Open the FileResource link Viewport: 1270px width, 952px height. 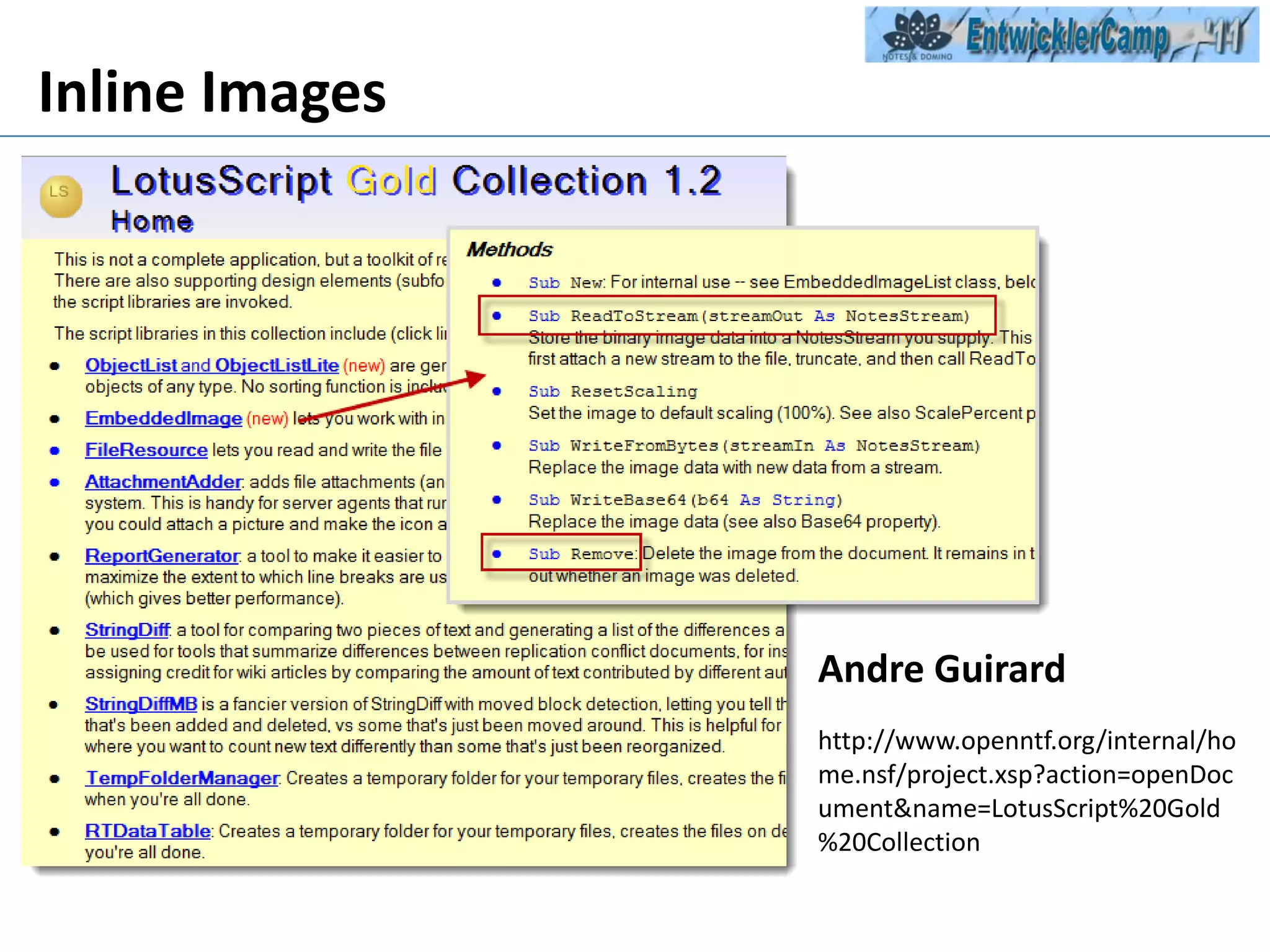click(146, 450)
